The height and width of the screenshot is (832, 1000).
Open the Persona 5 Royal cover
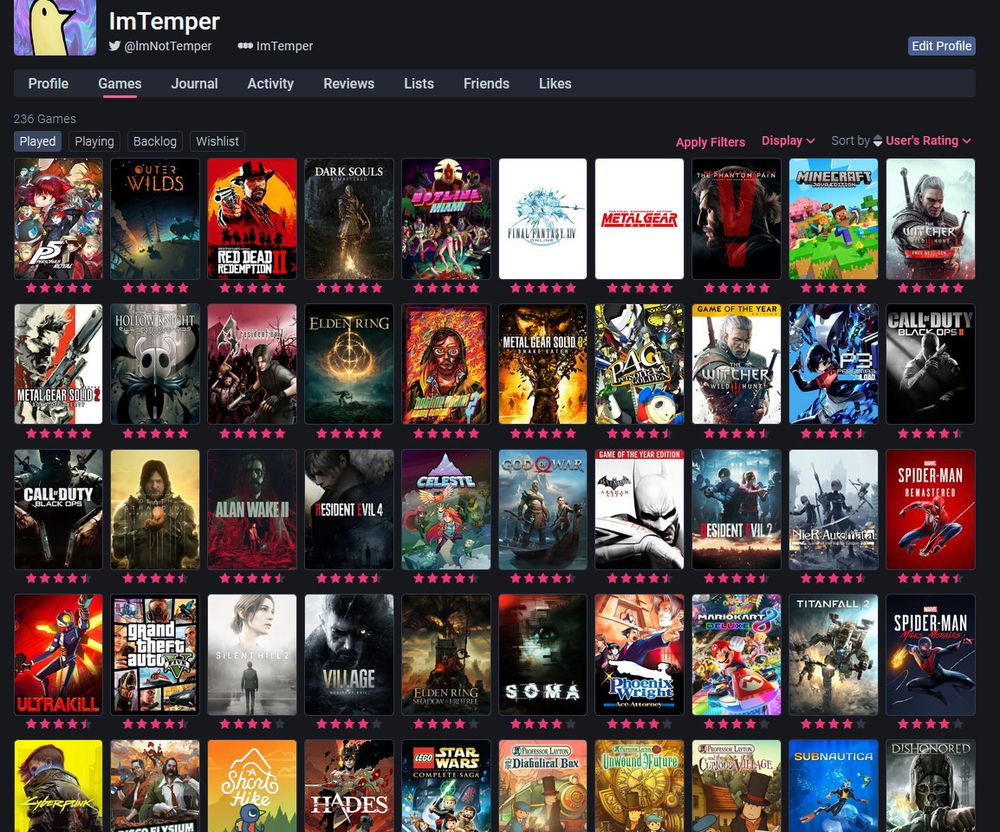pyautogui.click(x=59, y=219)
